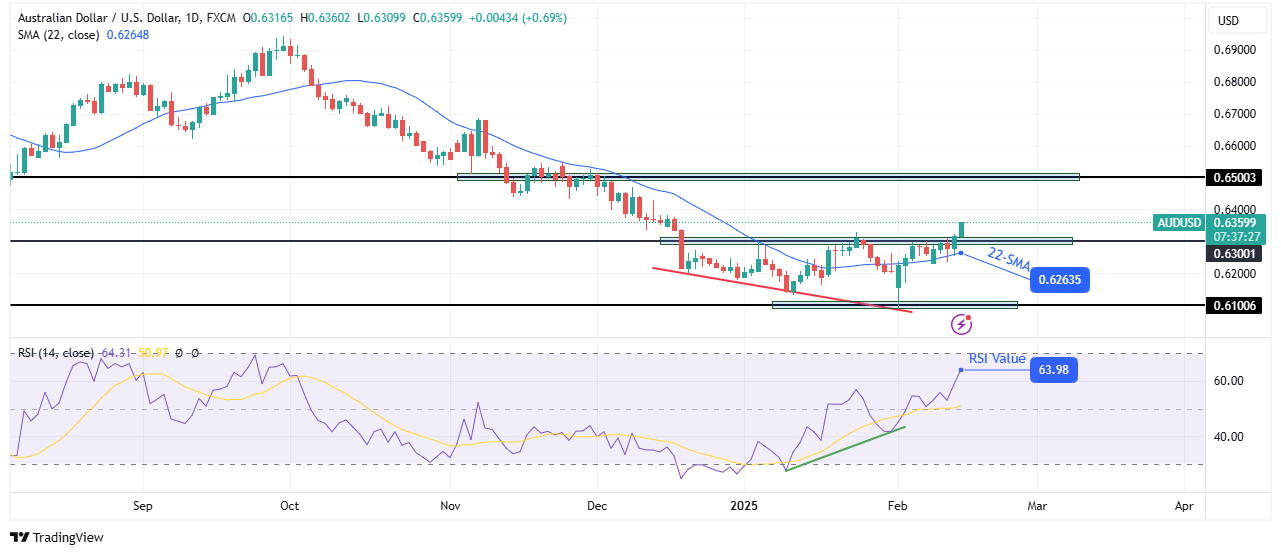The width and height of the screenshot is (1281, 555).
Task: Select the red descending trendline on price
Action: [x=782, y=290]
